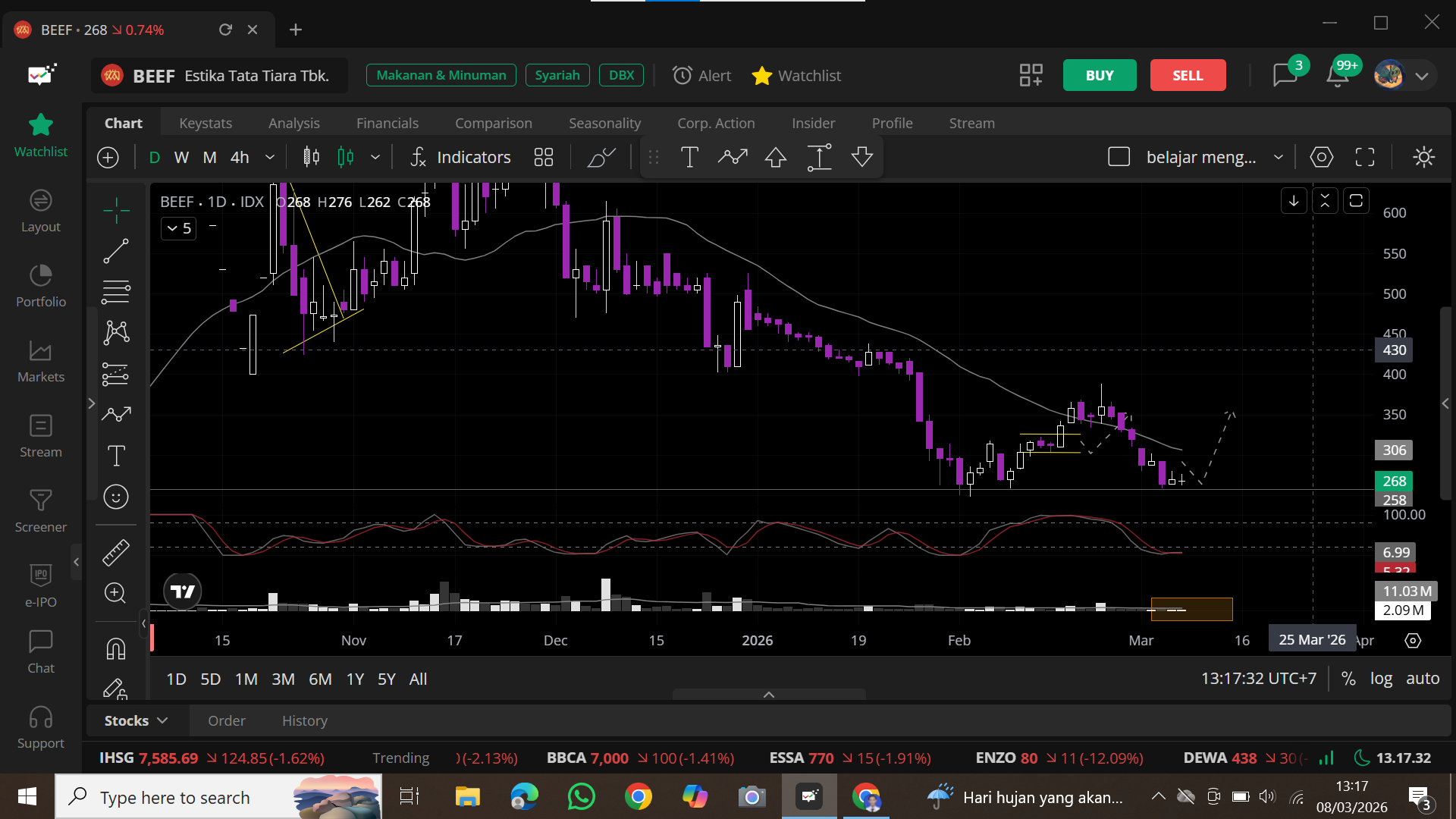Click the zoom in magnifier tool
Image resolution: width=1456 pixels, height=819 pixels.
[x=115, y=592]
